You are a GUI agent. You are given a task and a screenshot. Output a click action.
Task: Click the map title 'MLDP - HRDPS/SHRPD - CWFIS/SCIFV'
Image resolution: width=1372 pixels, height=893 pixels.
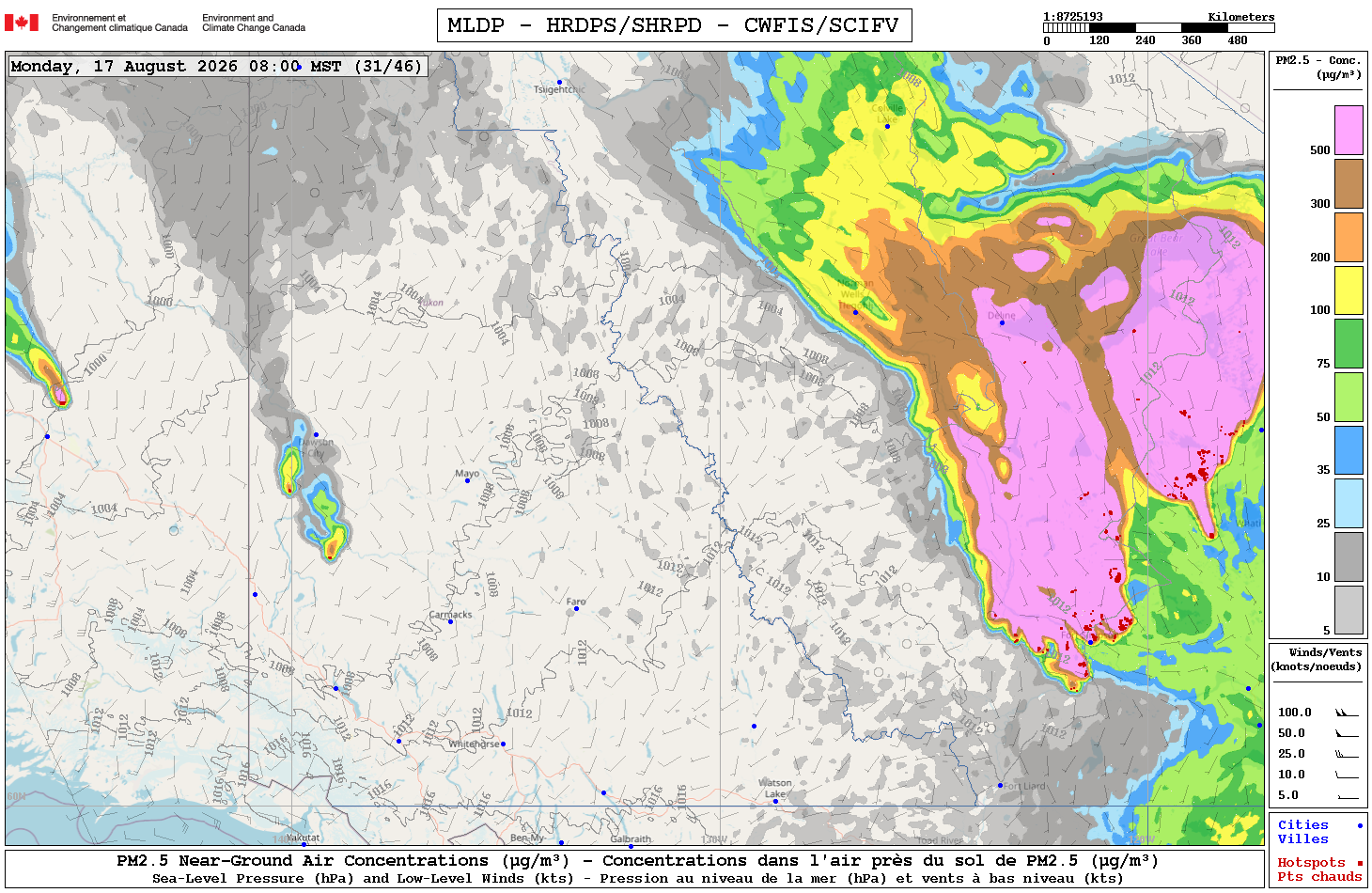(x=674, y=25)
